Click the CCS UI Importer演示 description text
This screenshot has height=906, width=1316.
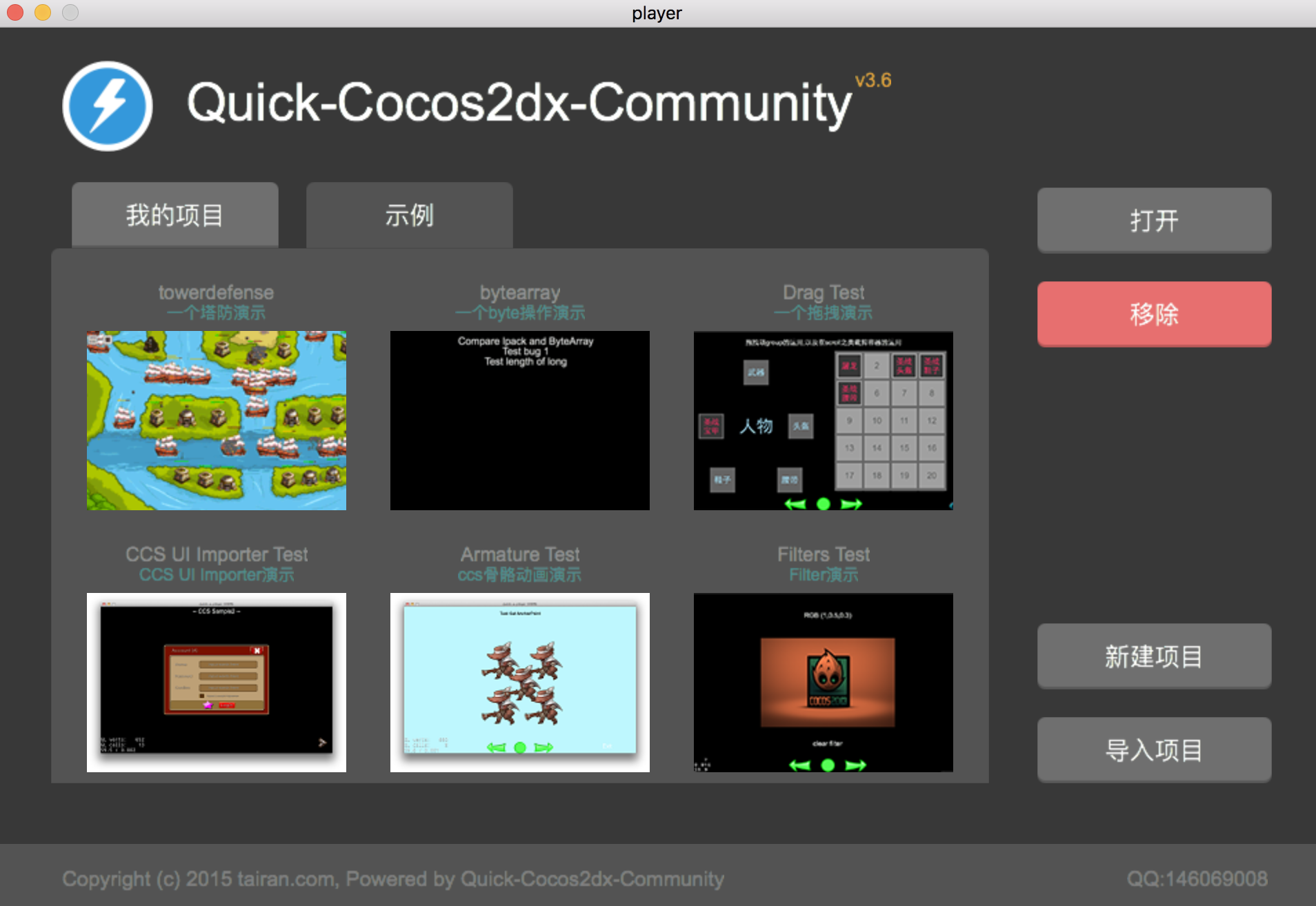[217, 574]
